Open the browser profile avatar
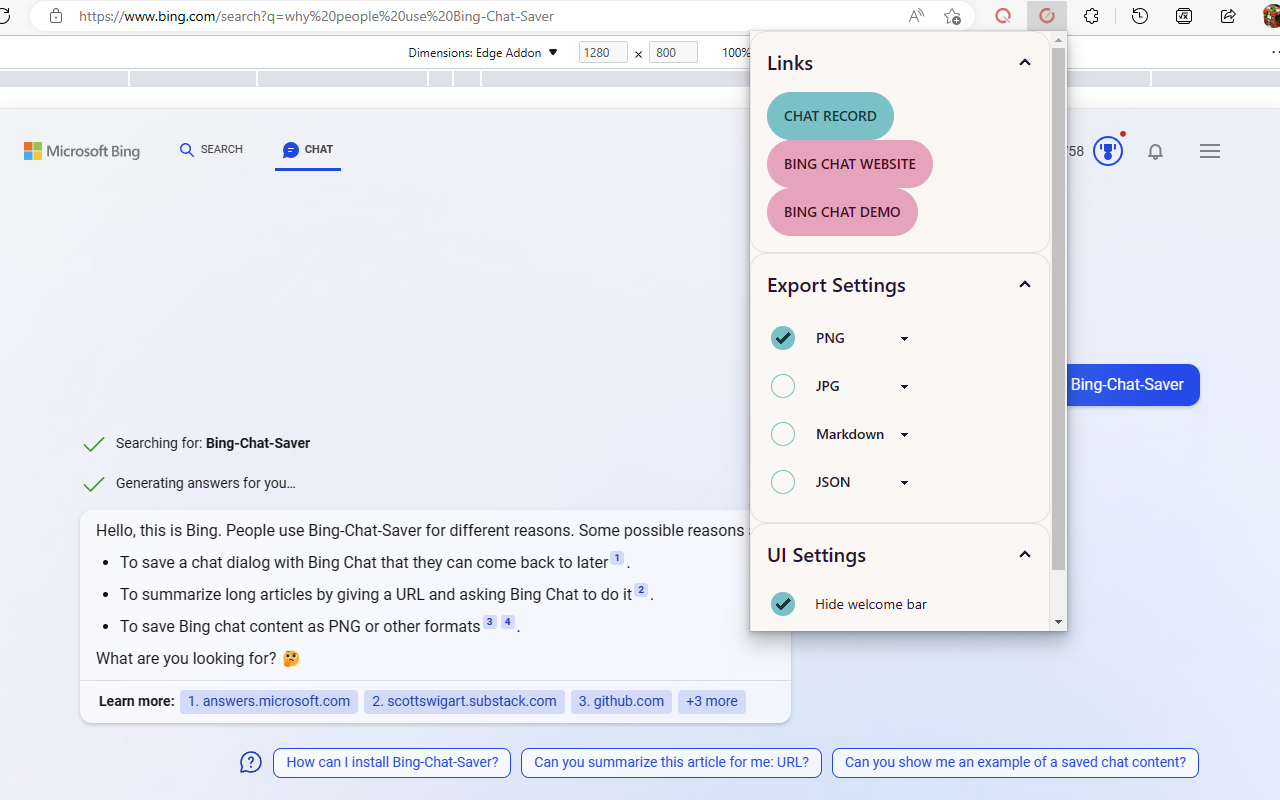 pos(1271,16)
